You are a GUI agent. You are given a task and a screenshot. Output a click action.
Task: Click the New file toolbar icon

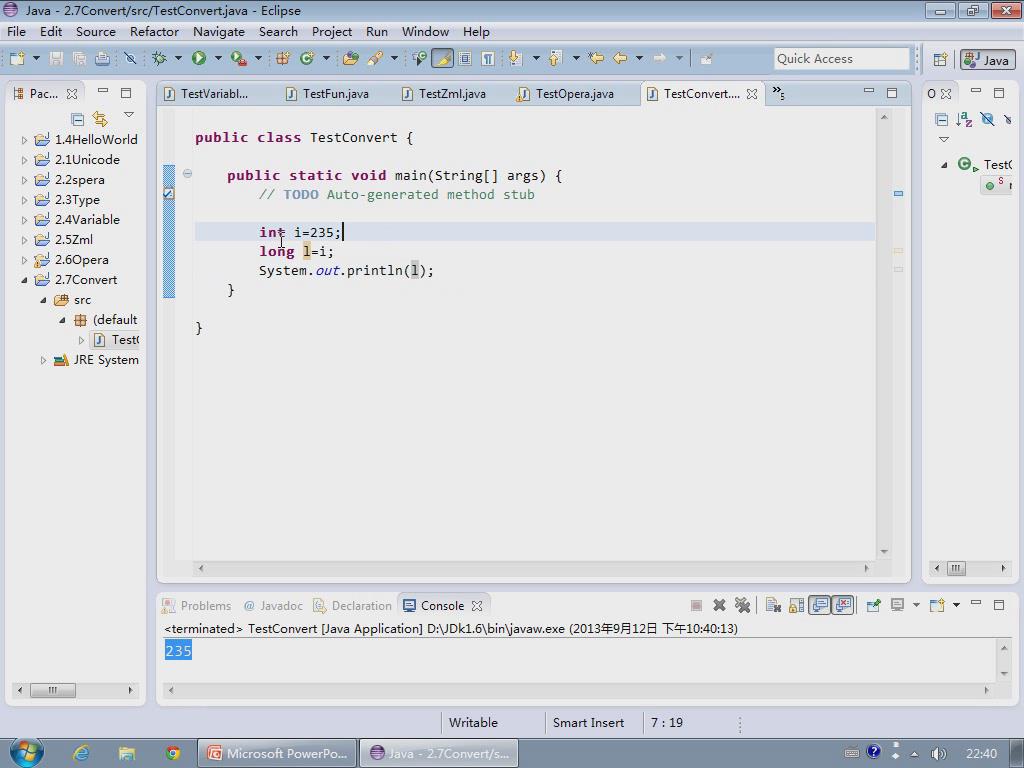[17, 59]
